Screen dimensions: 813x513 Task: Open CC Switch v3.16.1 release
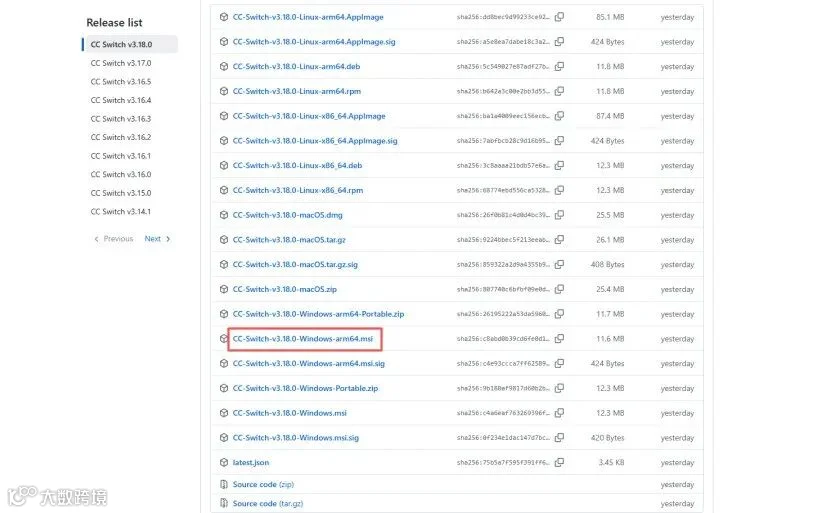pyautogui.click(x=121, y=156)
